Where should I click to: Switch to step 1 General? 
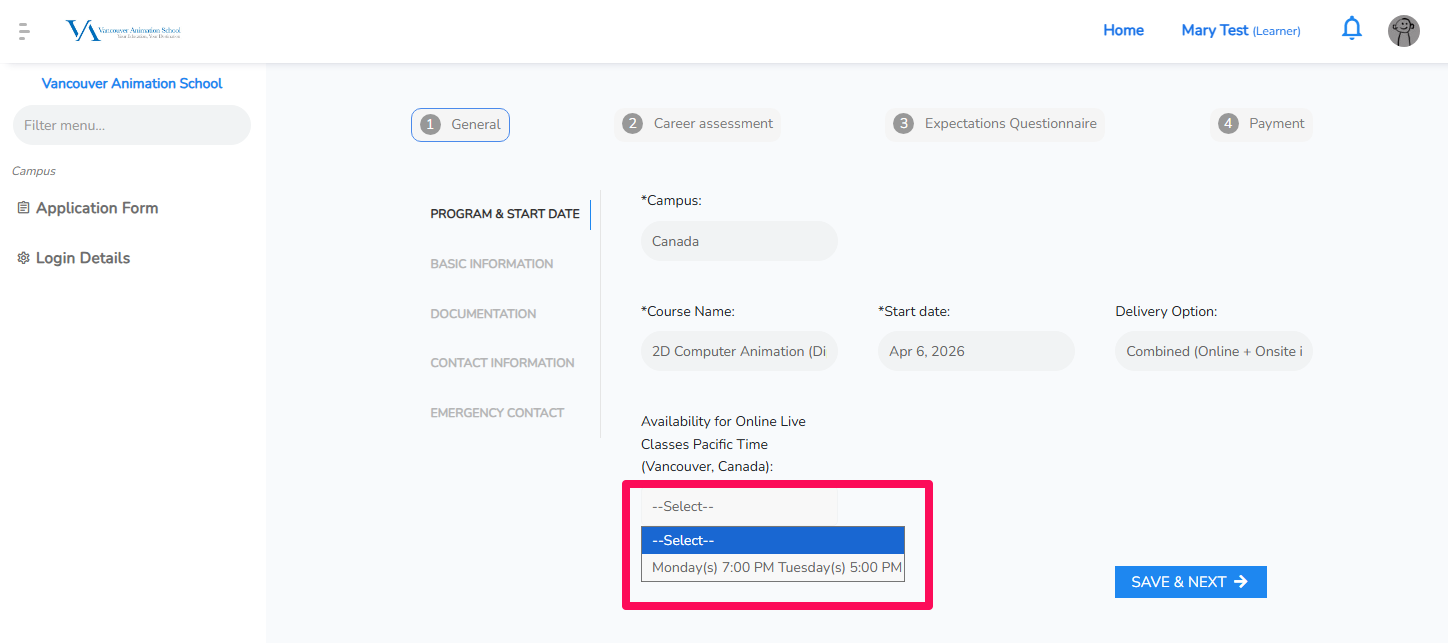460,125
